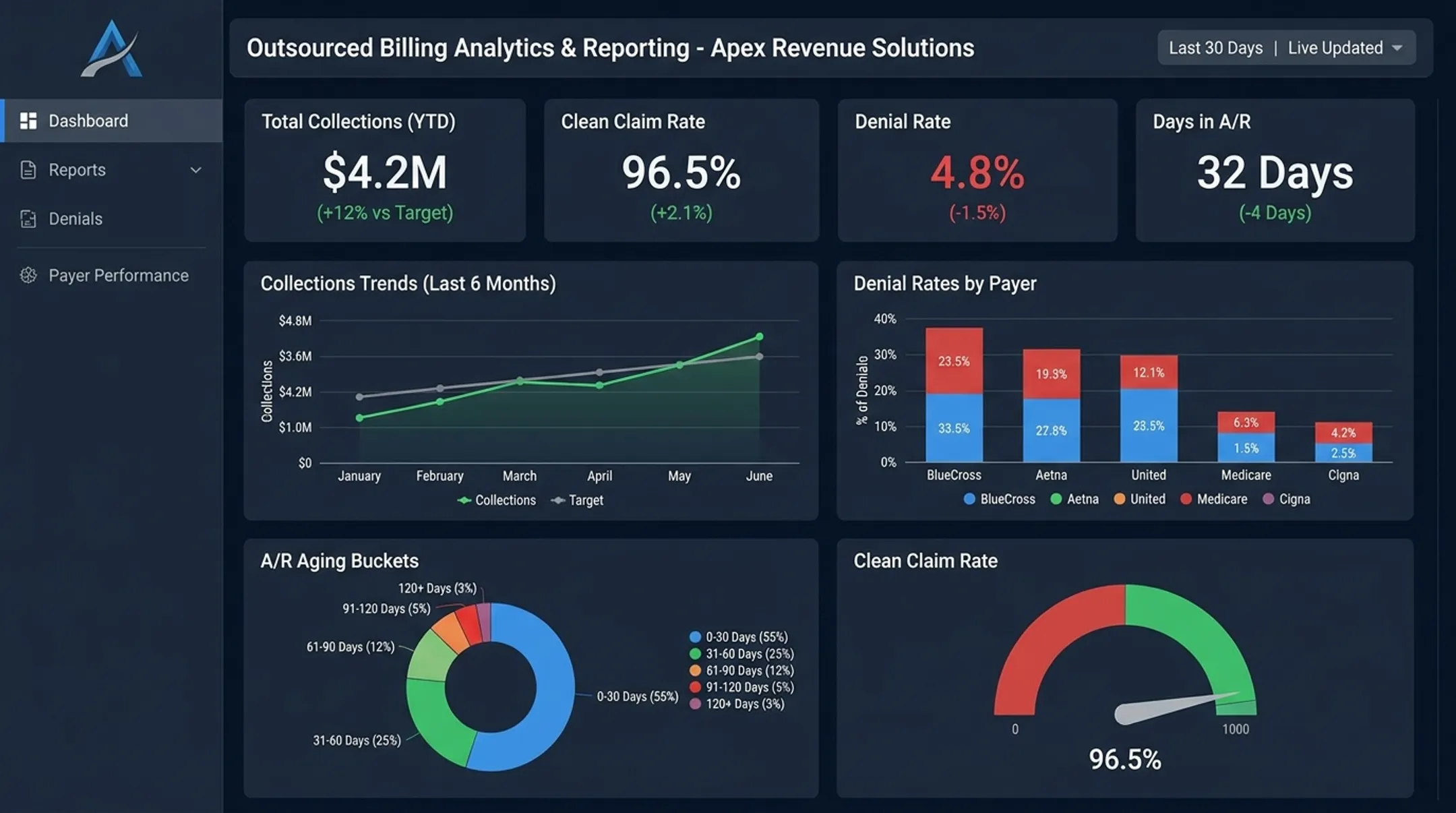Click the "+12% vs Target" text
Screen dimensions: 1456x813
(x=385, y=213)
